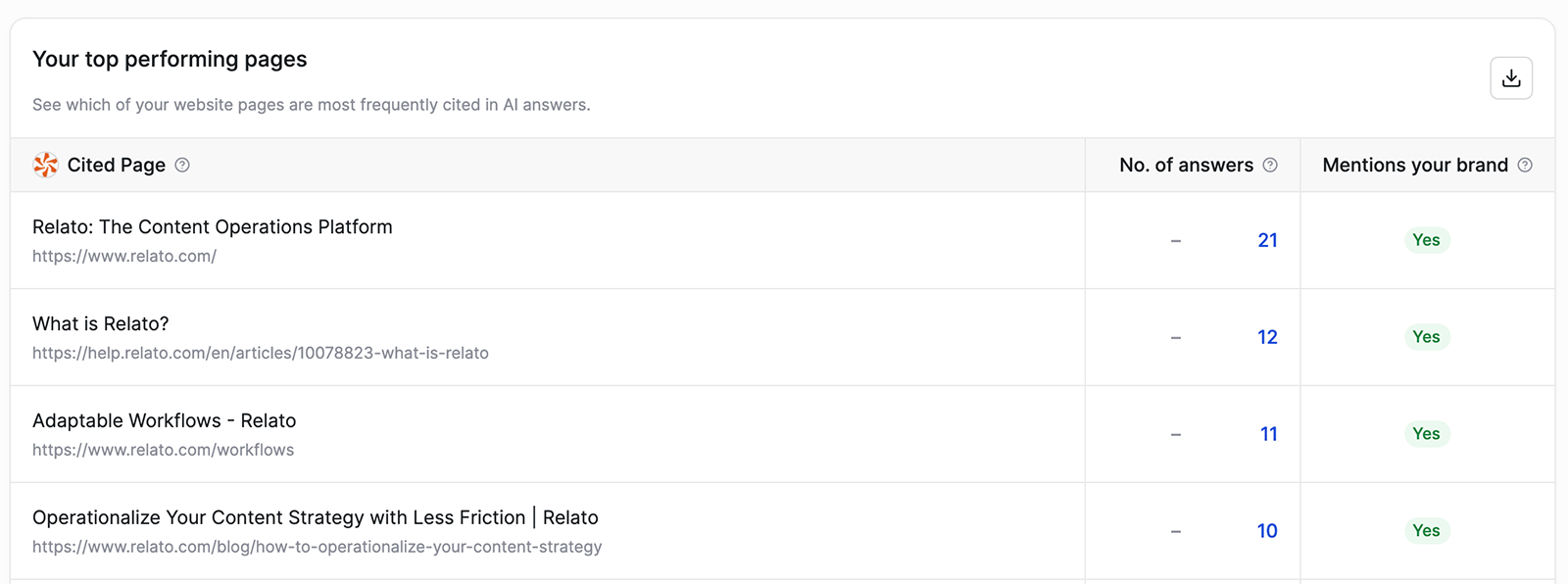Click the blue 12 answers count
The width and height of the screenshot is (1568, 584).
click(x=1268, y=336)
